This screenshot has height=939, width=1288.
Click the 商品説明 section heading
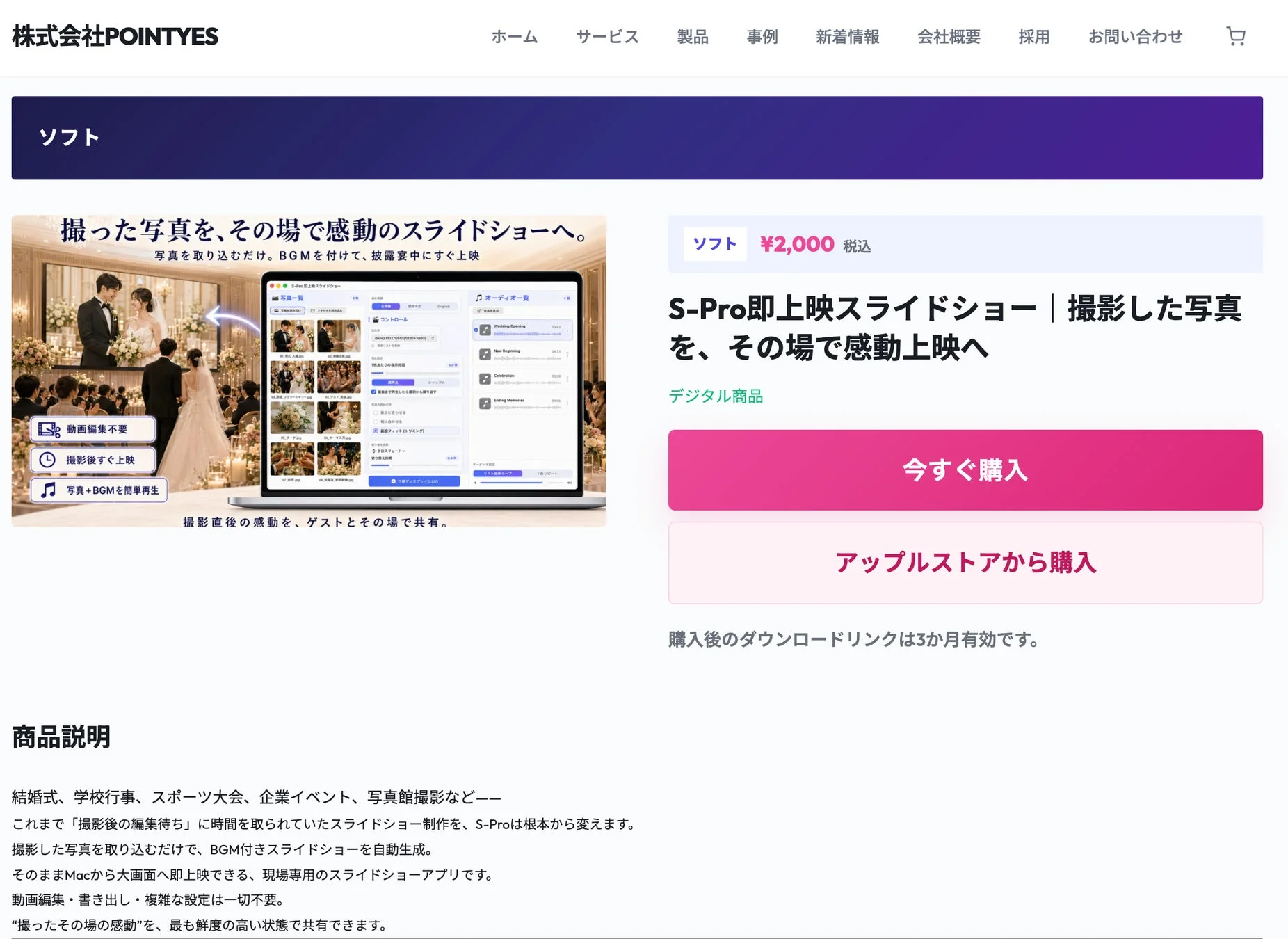[x=61, y=737]
